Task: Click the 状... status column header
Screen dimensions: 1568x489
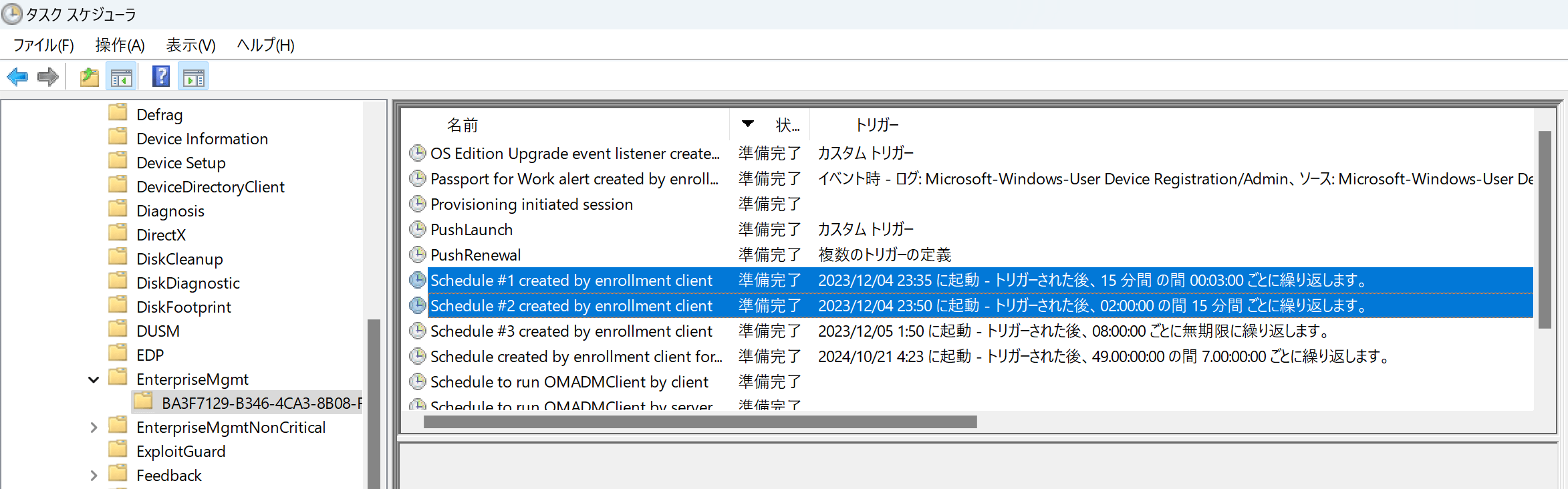Action: pyautogui.click(x=787, y=125)
